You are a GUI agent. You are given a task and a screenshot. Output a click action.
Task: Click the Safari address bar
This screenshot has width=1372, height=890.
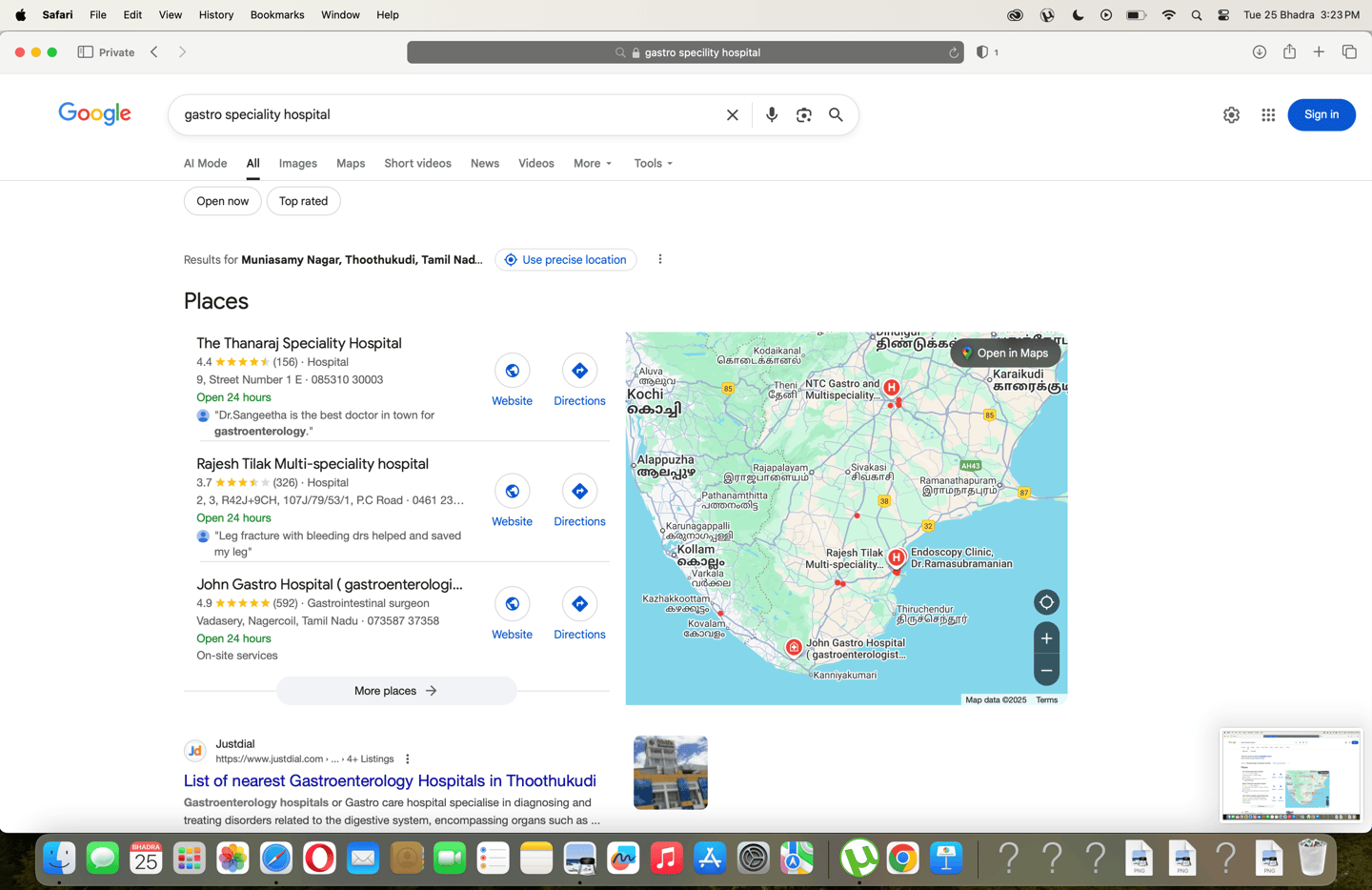tap(685, 52)
